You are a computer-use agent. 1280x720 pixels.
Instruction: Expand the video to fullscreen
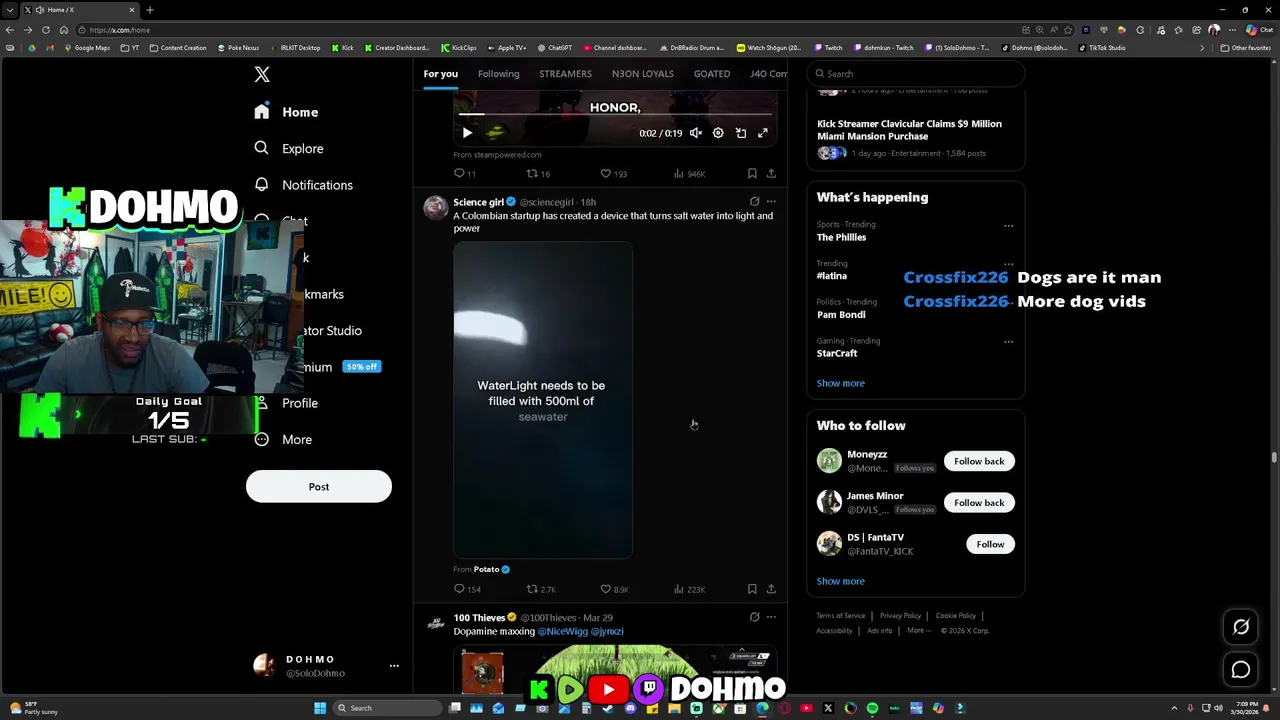click(763, 133)
